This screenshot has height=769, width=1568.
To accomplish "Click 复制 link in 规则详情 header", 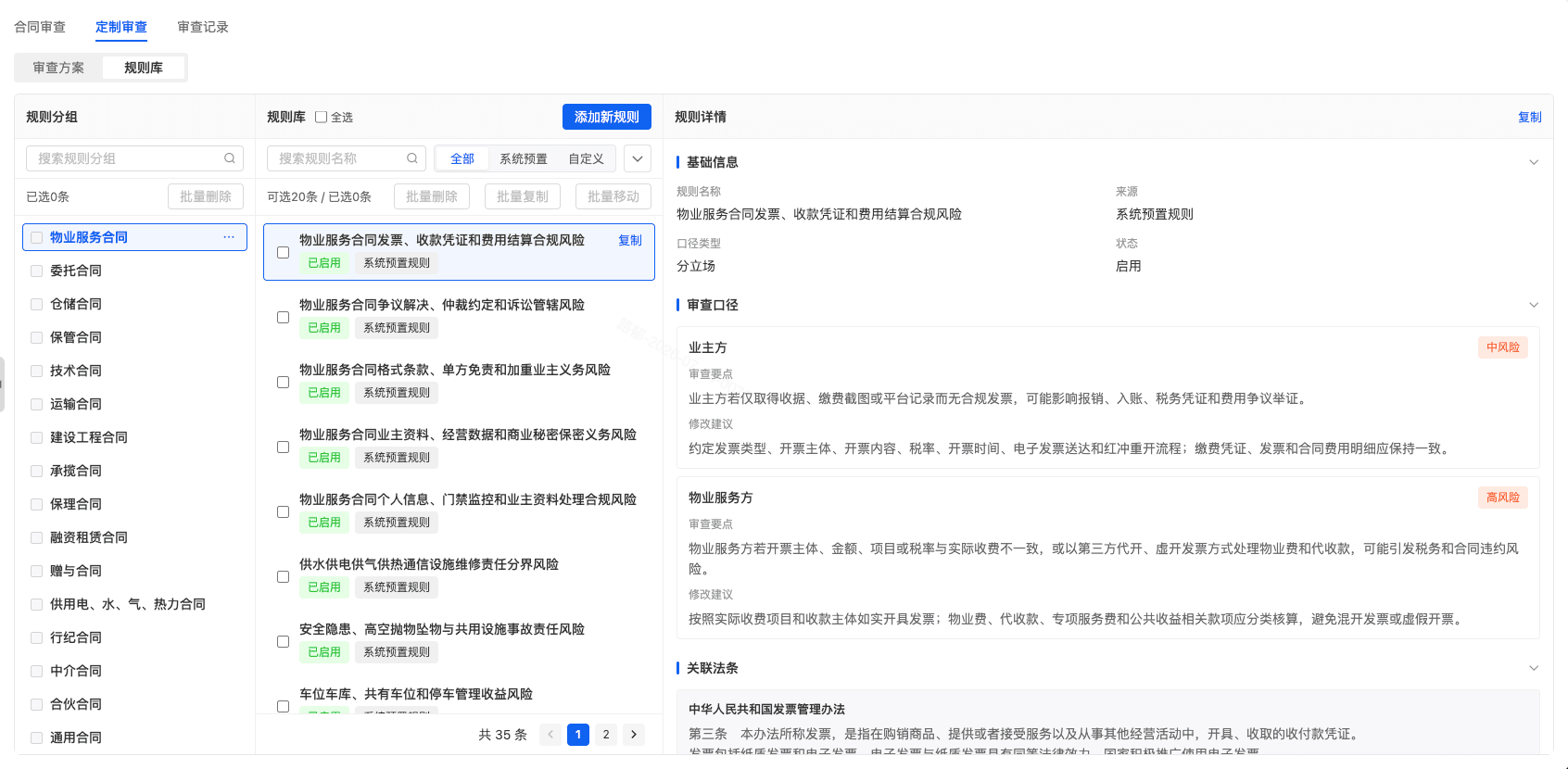I will 1530,117.
